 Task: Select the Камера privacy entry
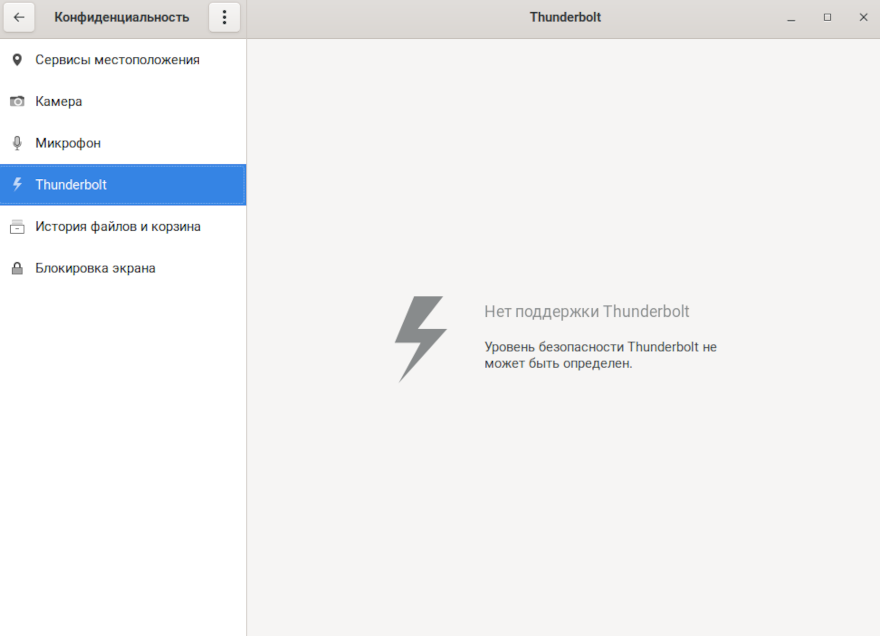(59, 102)
